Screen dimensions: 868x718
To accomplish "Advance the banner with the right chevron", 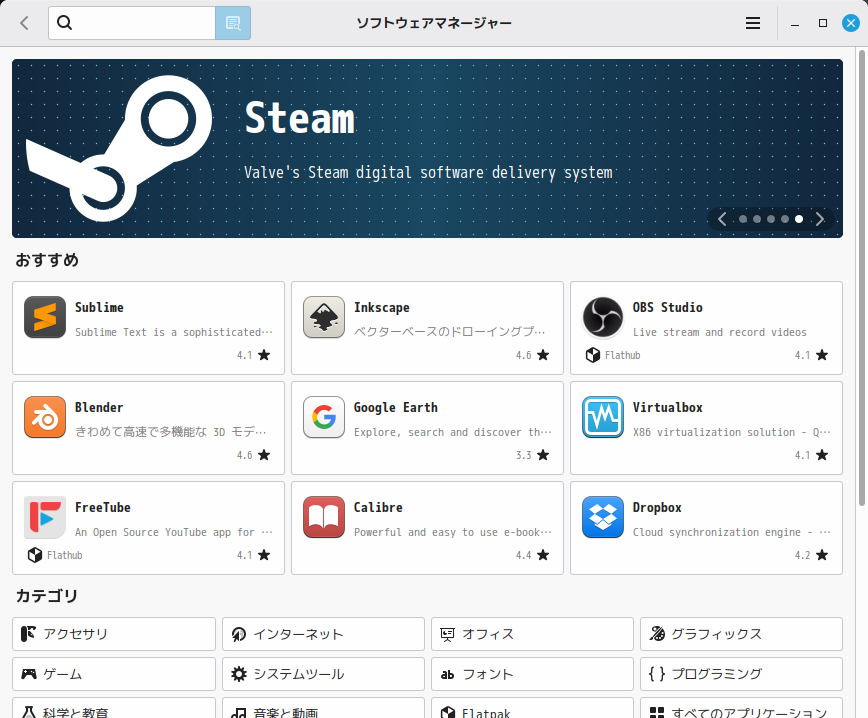I will pos(820,218).
